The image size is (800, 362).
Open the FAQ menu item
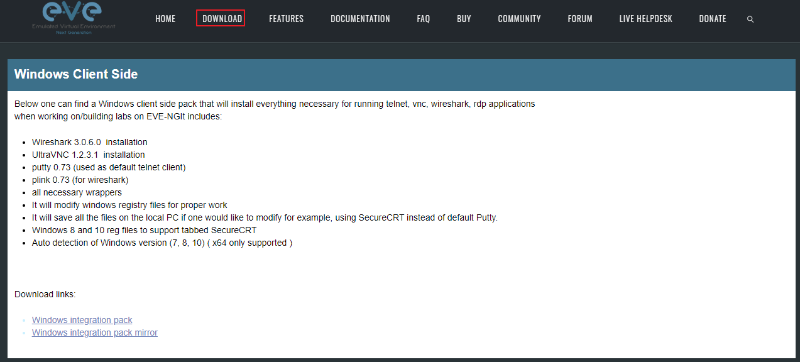[423, 19]
